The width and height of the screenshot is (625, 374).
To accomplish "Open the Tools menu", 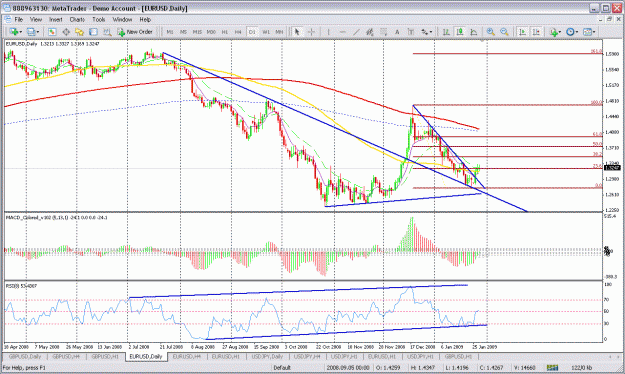I will coord(98,19).
